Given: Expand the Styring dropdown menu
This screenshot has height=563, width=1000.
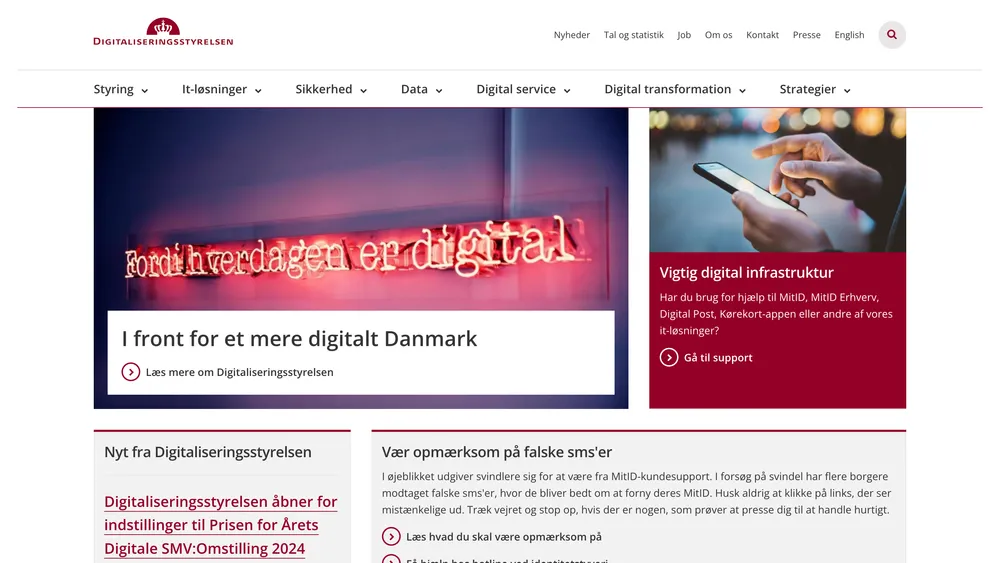Looking at the screenshot, I should tap(121, 89).
